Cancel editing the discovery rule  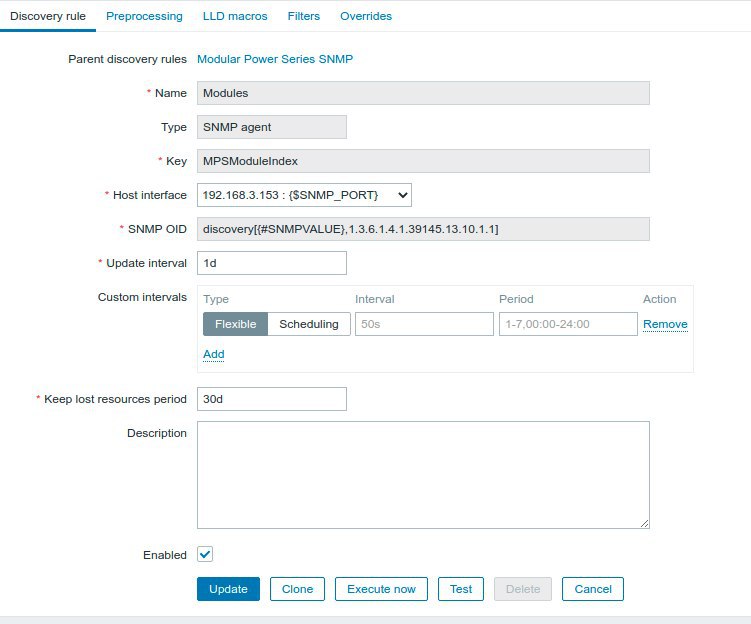point(593,589)
